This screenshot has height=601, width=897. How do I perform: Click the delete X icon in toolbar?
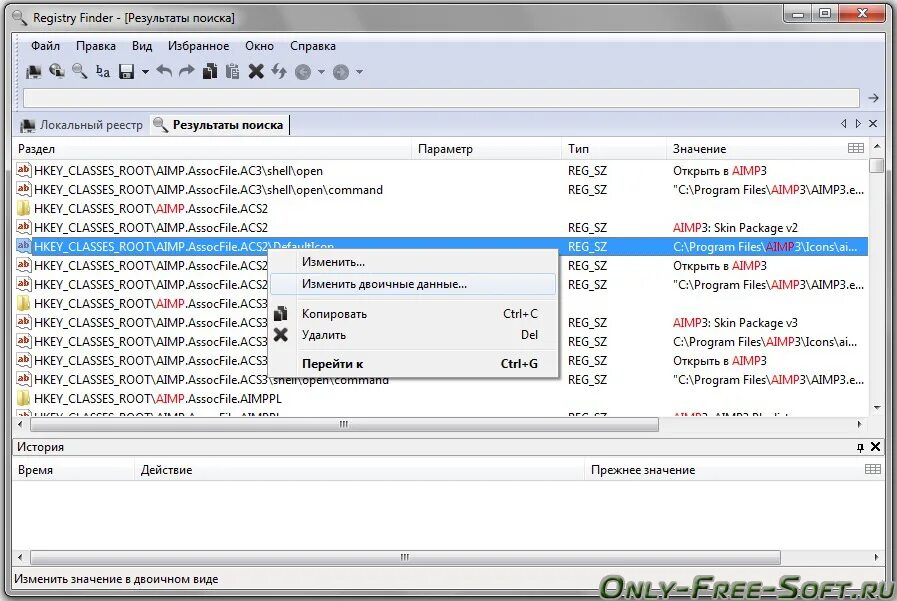256,71
